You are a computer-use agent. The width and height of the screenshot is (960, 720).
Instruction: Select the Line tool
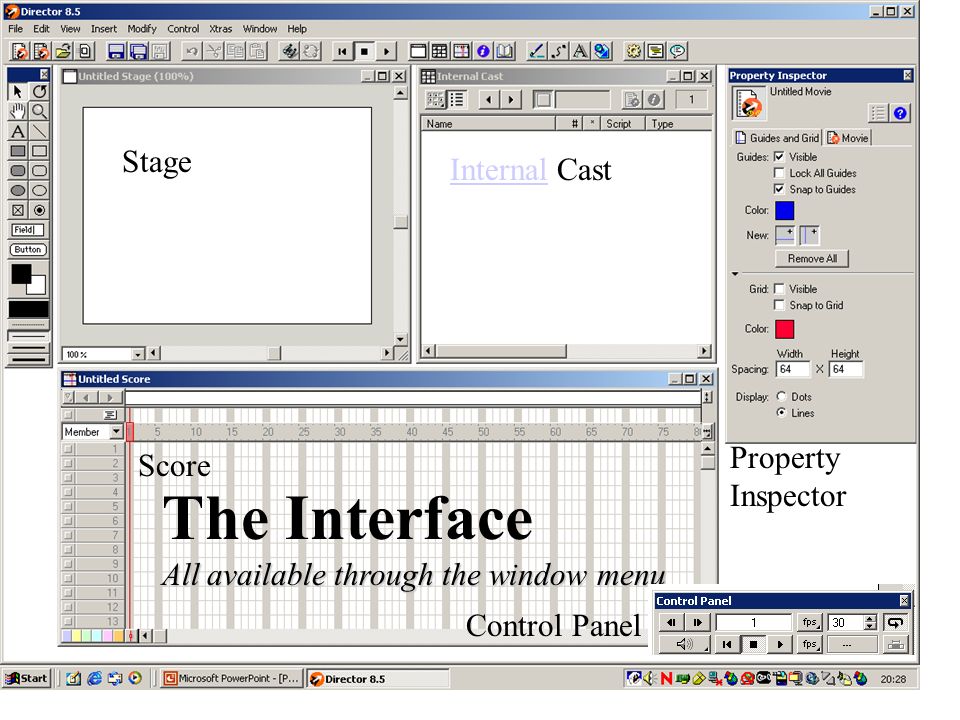coord(39,132)
